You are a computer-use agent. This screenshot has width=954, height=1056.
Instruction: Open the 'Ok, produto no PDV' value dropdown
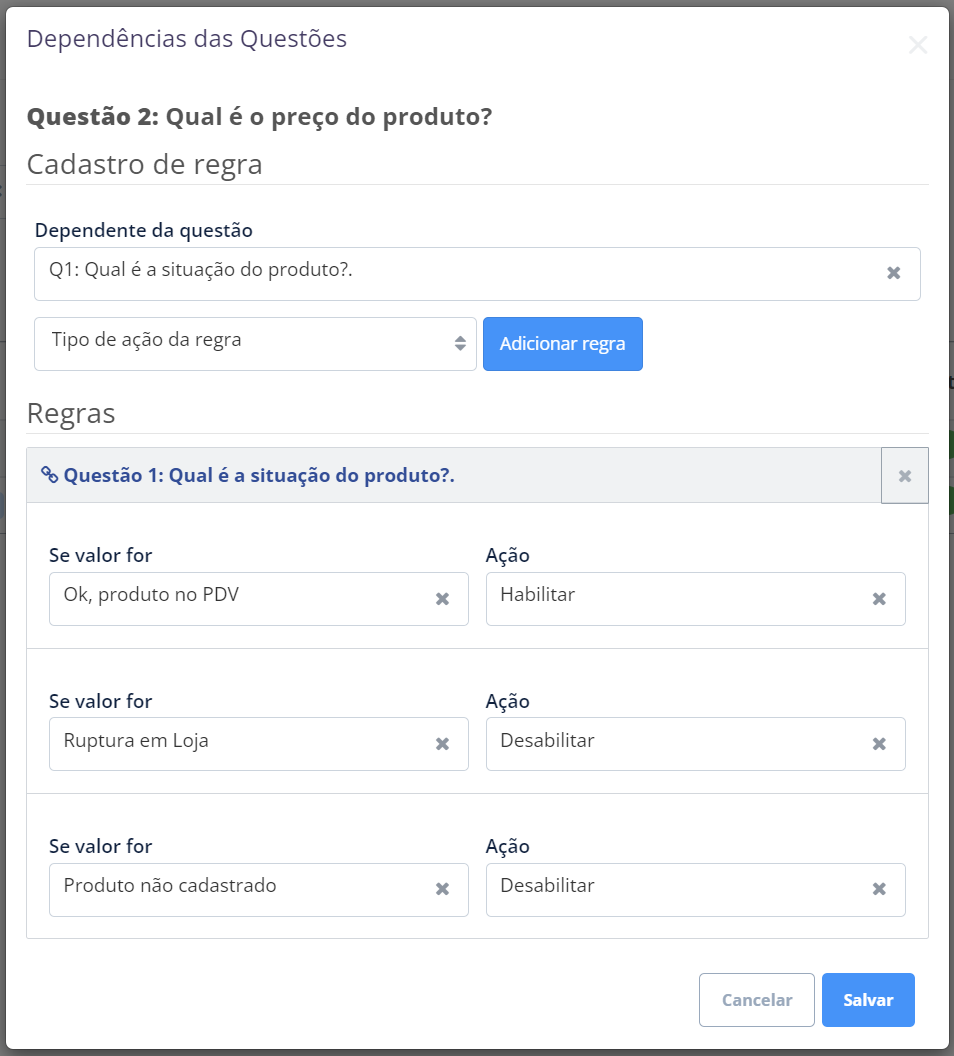240,599
